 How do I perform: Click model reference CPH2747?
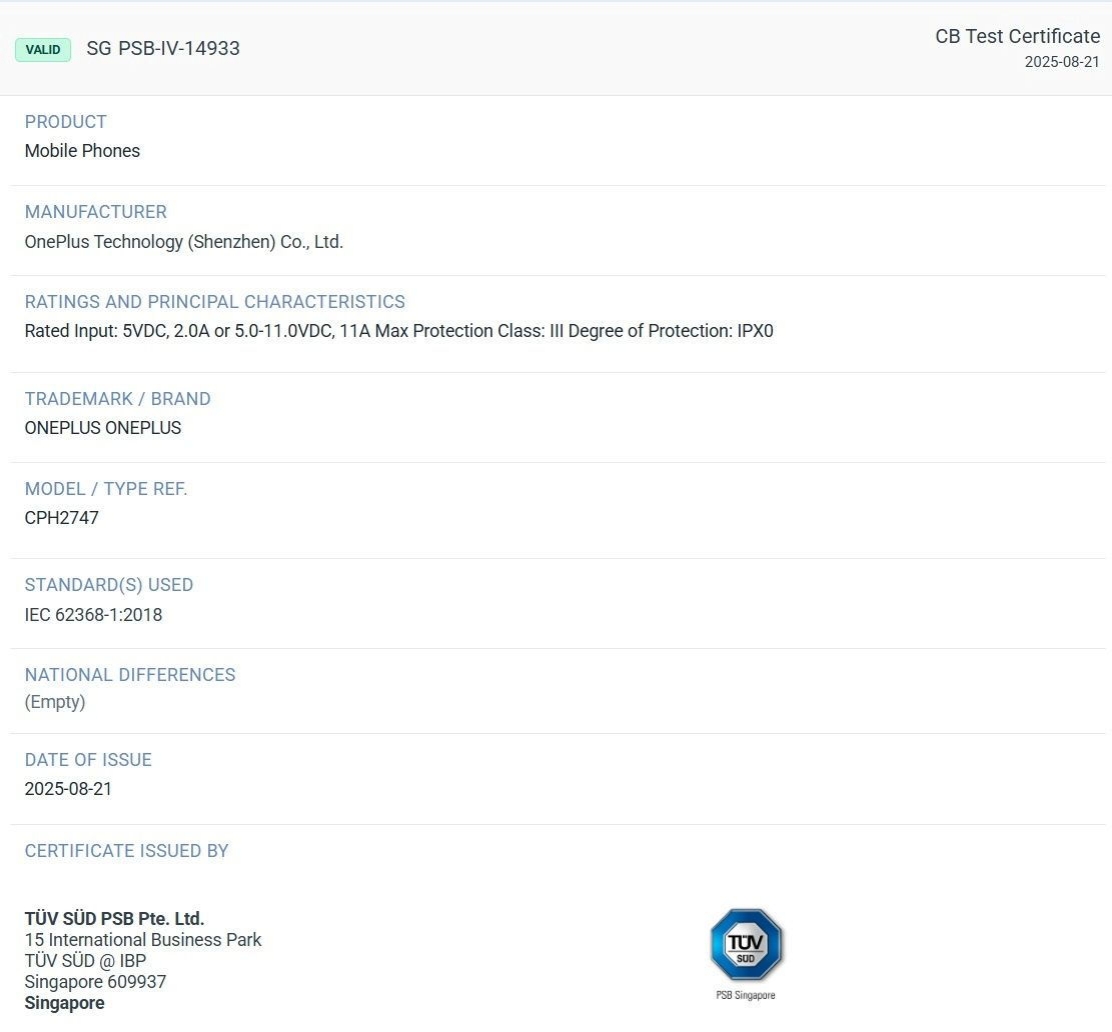click(62, 518)
